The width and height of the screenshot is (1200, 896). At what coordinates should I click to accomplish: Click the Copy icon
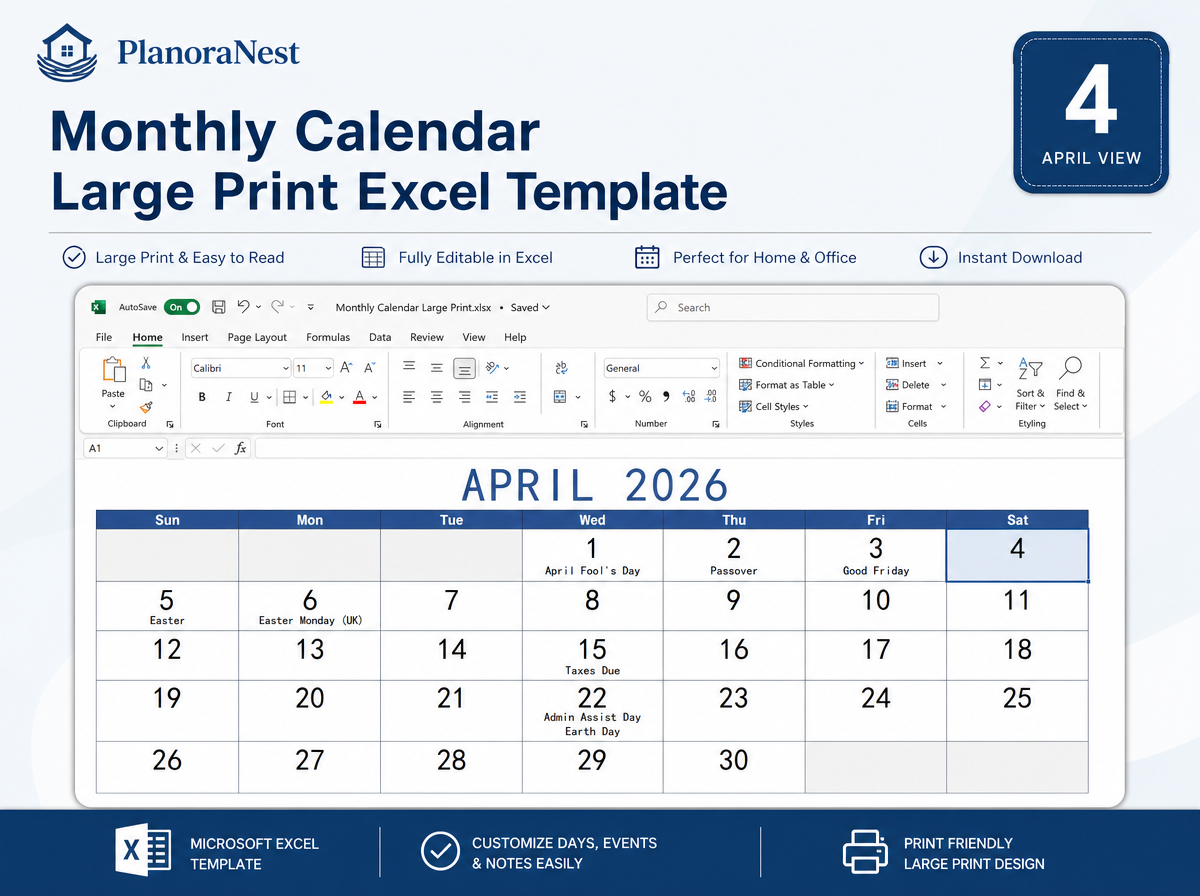pyautogui.click(x=146, y=385)
